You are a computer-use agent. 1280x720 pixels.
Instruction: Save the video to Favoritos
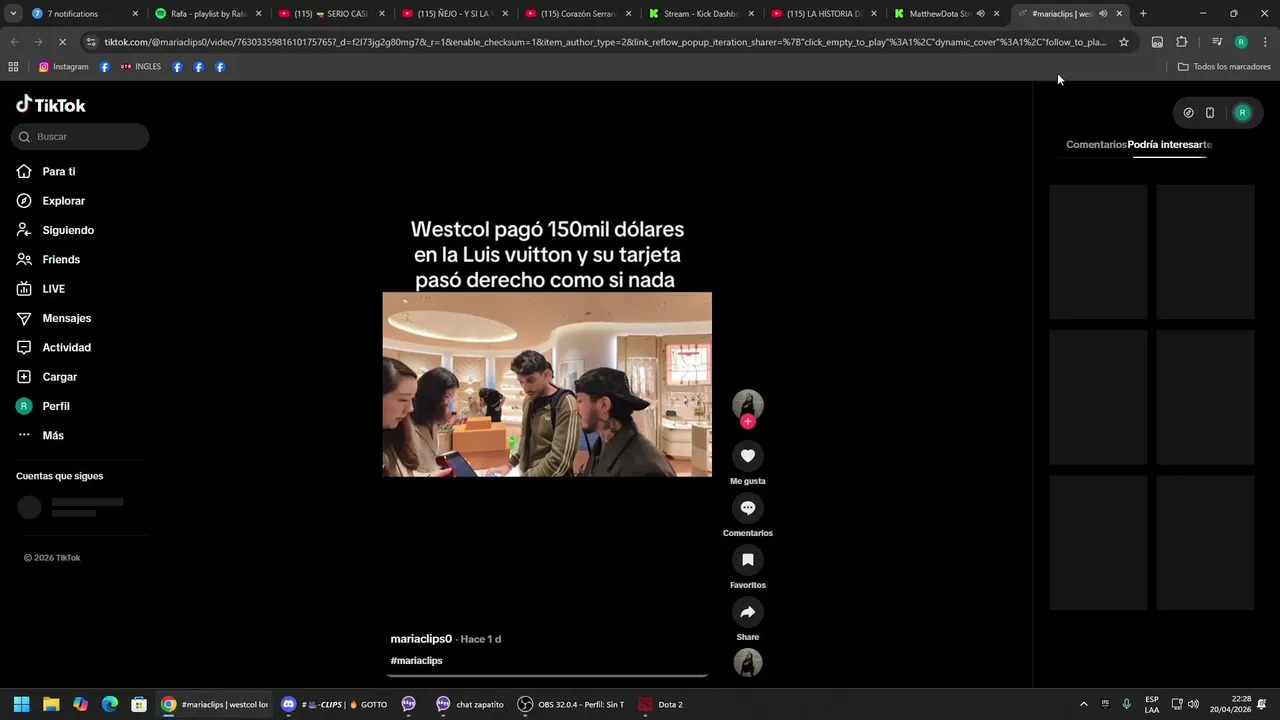pyautogui.click(x=747, y=560)
